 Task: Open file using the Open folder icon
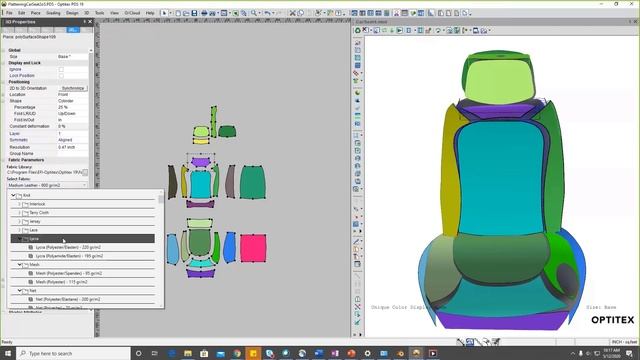click(186, 13)
